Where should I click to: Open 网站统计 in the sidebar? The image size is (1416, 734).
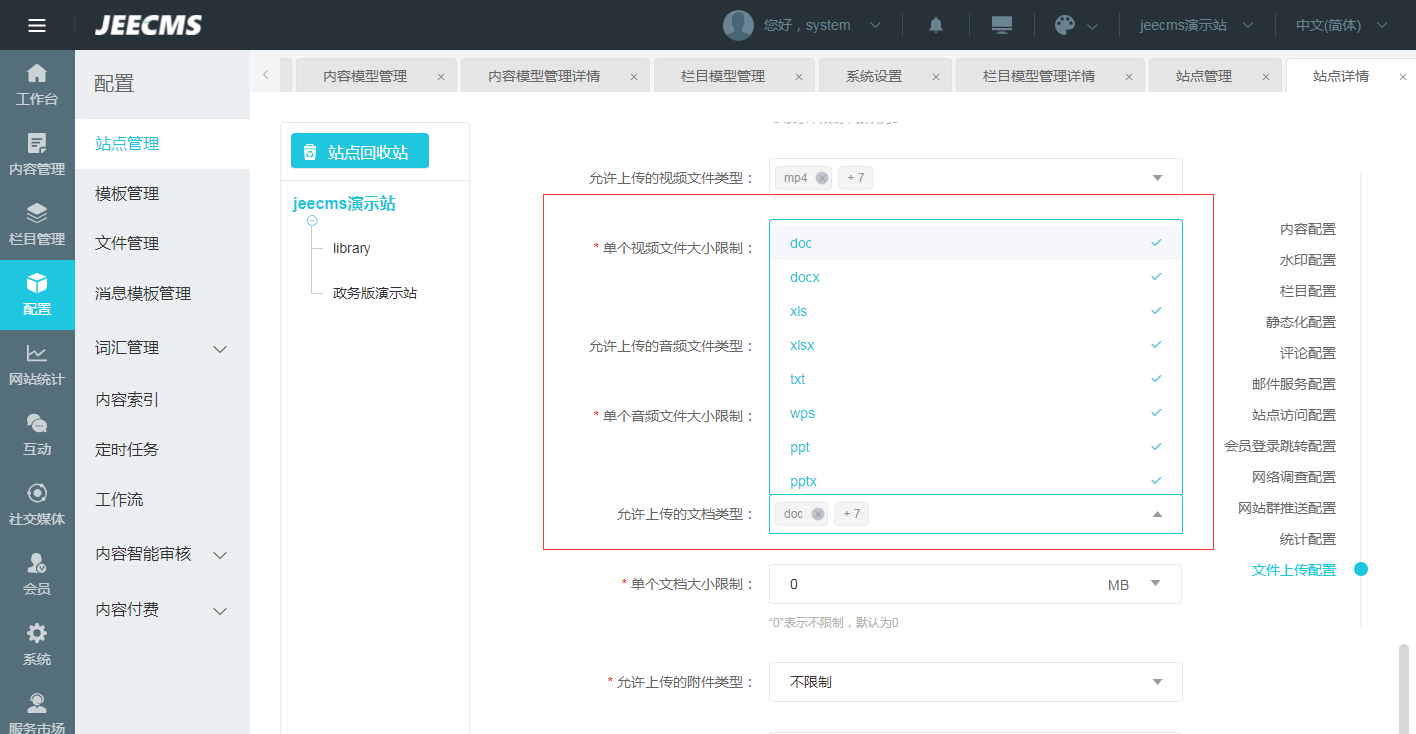point(37,365)
